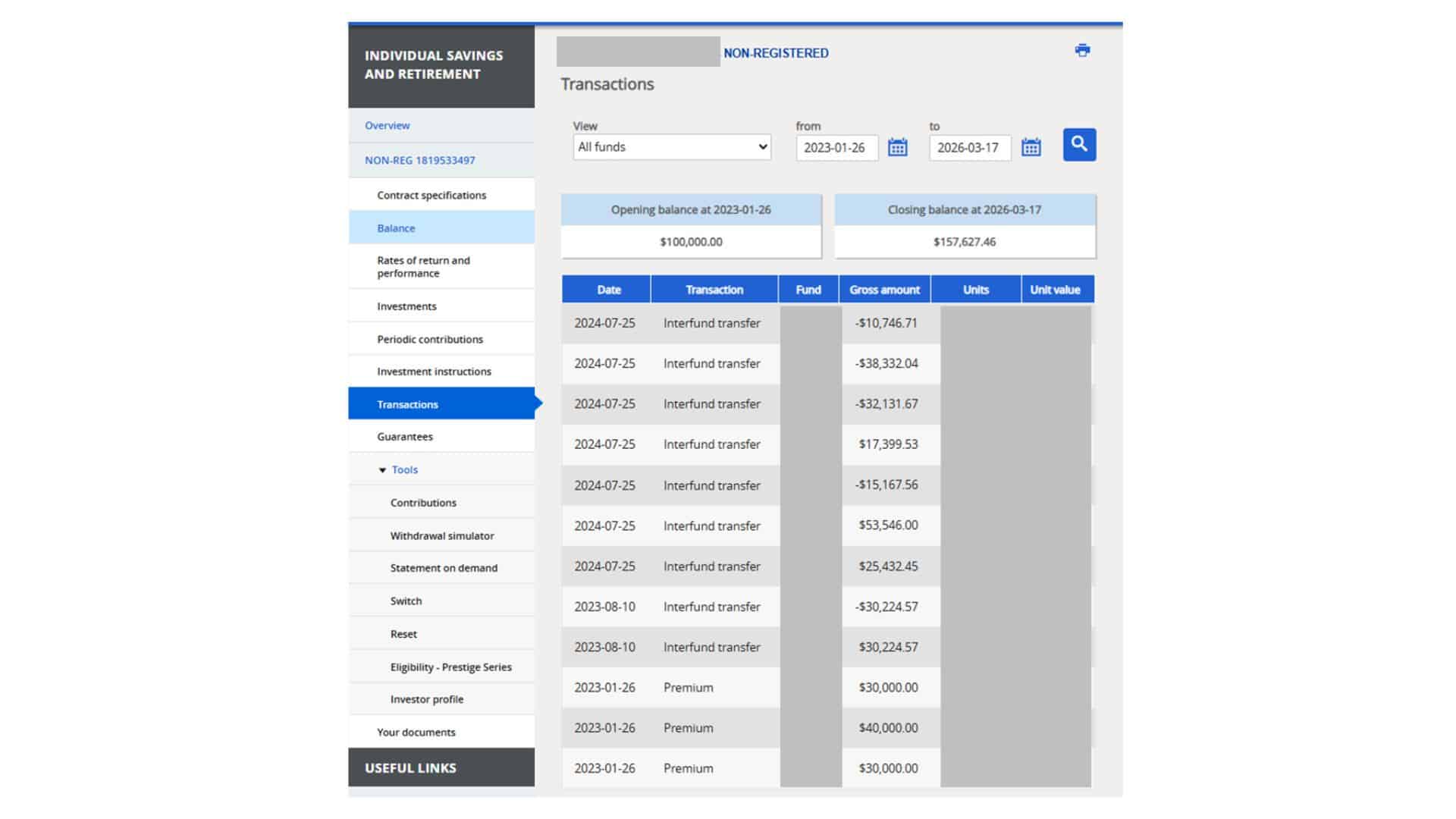
Task: Open the All funds view dropdown
Action: (x=672, y=147)
